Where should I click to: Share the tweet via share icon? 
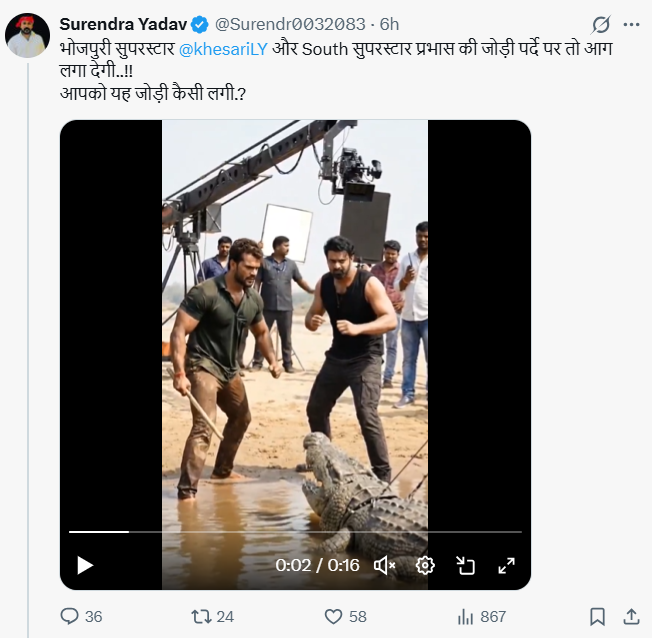coord(631,616)
